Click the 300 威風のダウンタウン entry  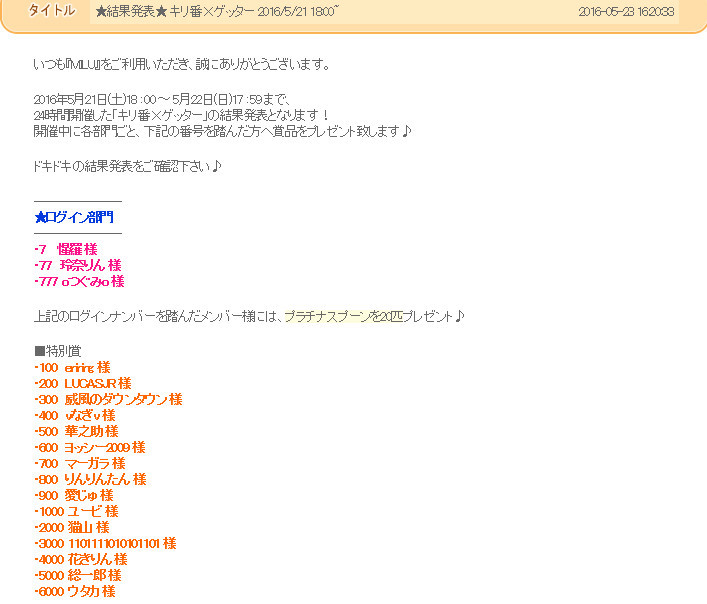click(x=108, y=399)
